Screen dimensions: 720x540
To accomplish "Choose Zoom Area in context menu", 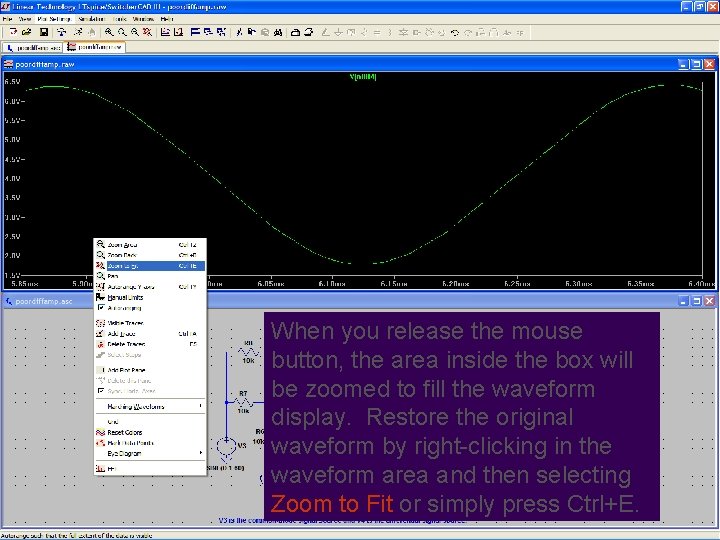I will pyautogui.click(x=150, y=245).
